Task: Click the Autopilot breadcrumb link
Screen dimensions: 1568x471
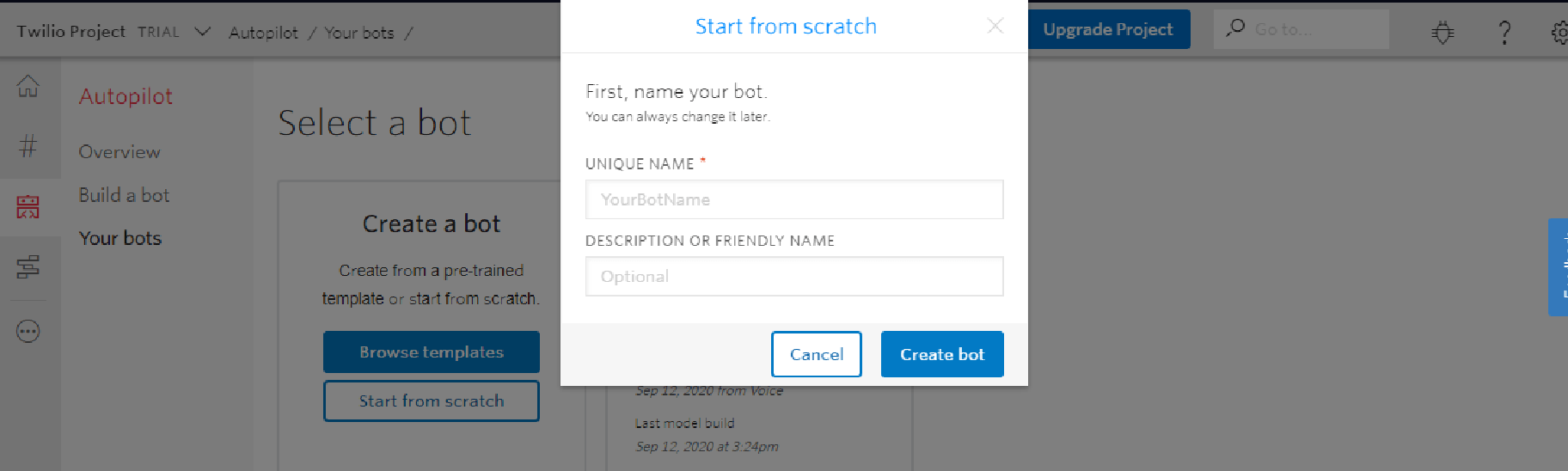Action: tap(263, 33)
